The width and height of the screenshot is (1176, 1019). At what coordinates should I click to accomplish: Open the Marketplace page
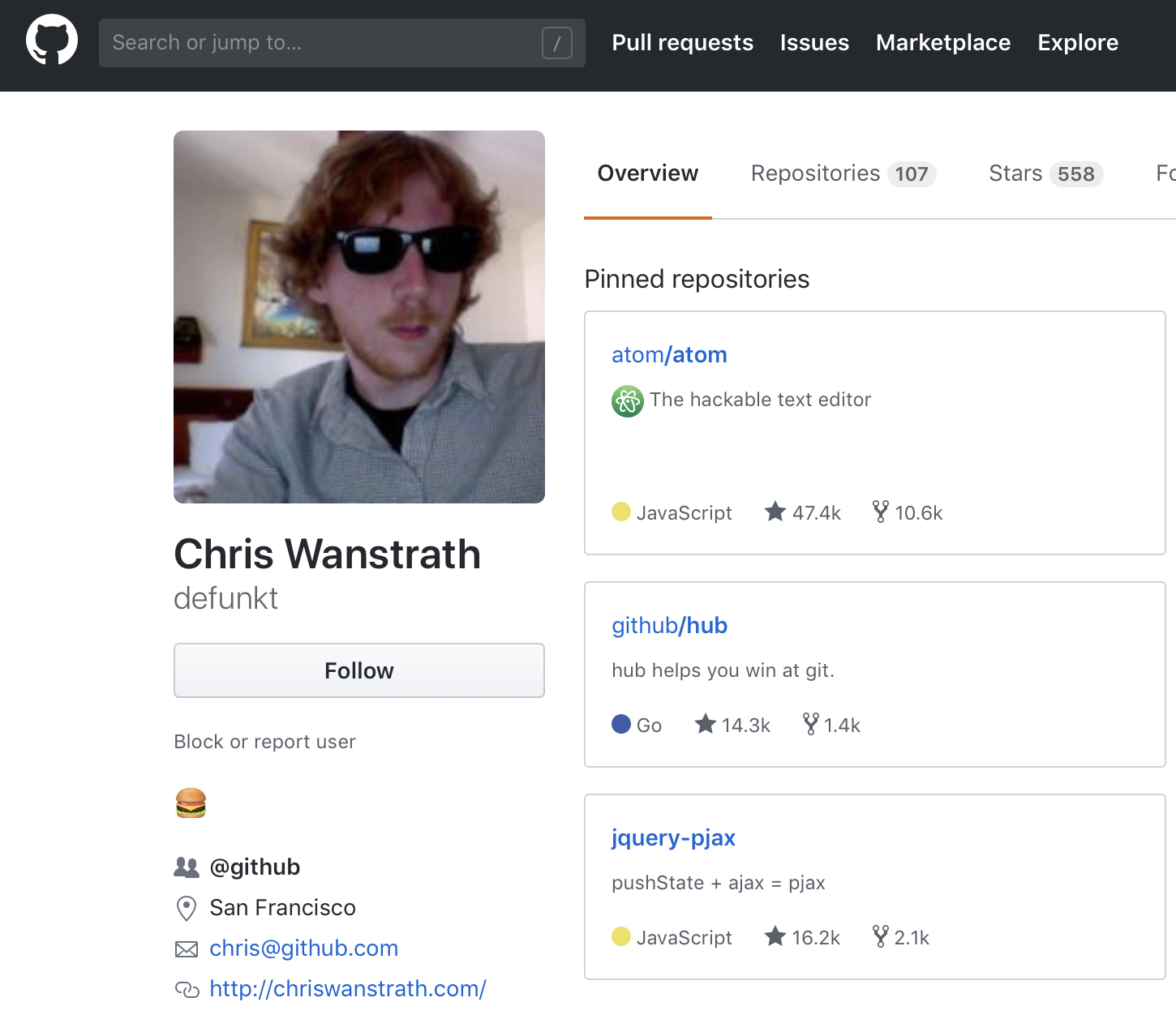coord(942,42)
